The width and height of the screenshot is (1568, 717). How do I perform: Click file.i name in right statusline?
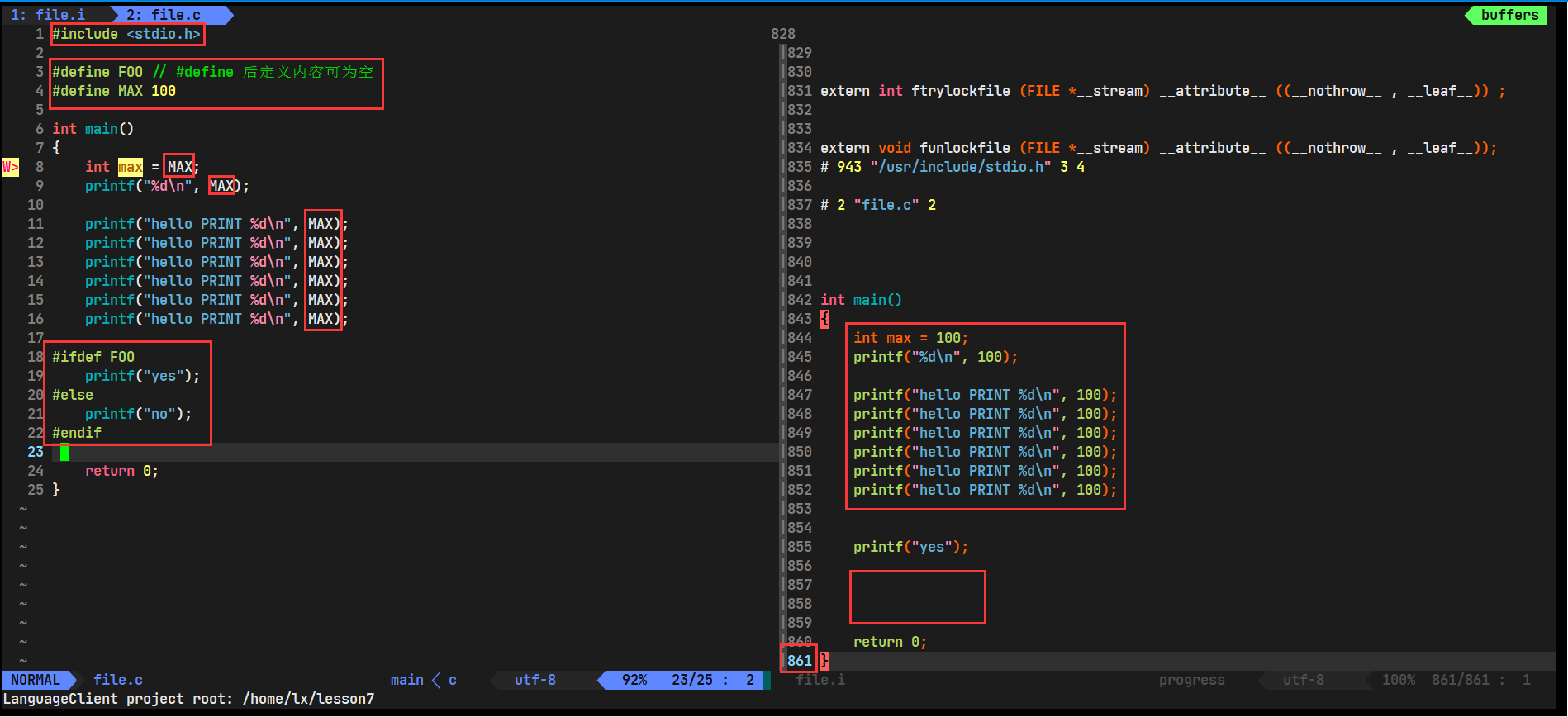coord(820,680)
